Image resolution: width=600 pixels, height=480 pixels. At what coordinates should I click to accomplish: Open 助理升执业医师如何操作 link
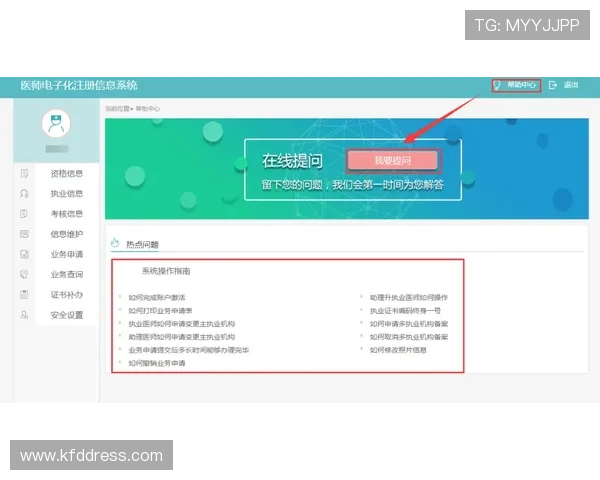click(409, 297)
